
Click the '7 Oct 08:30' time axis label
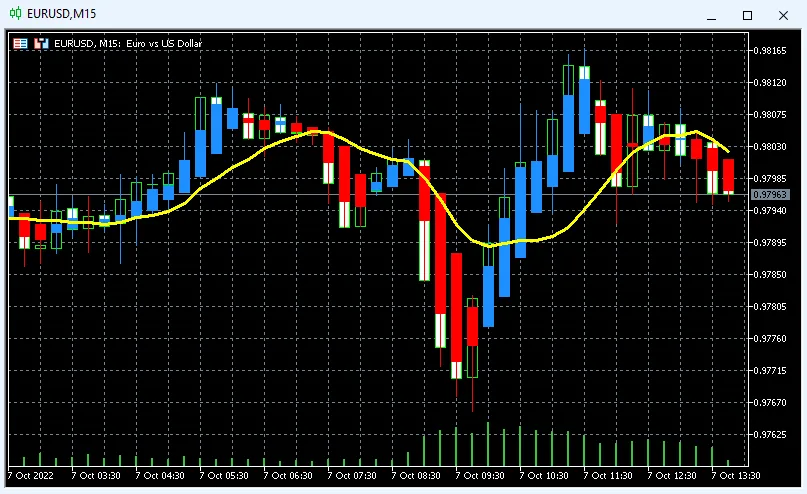(416, 475)
